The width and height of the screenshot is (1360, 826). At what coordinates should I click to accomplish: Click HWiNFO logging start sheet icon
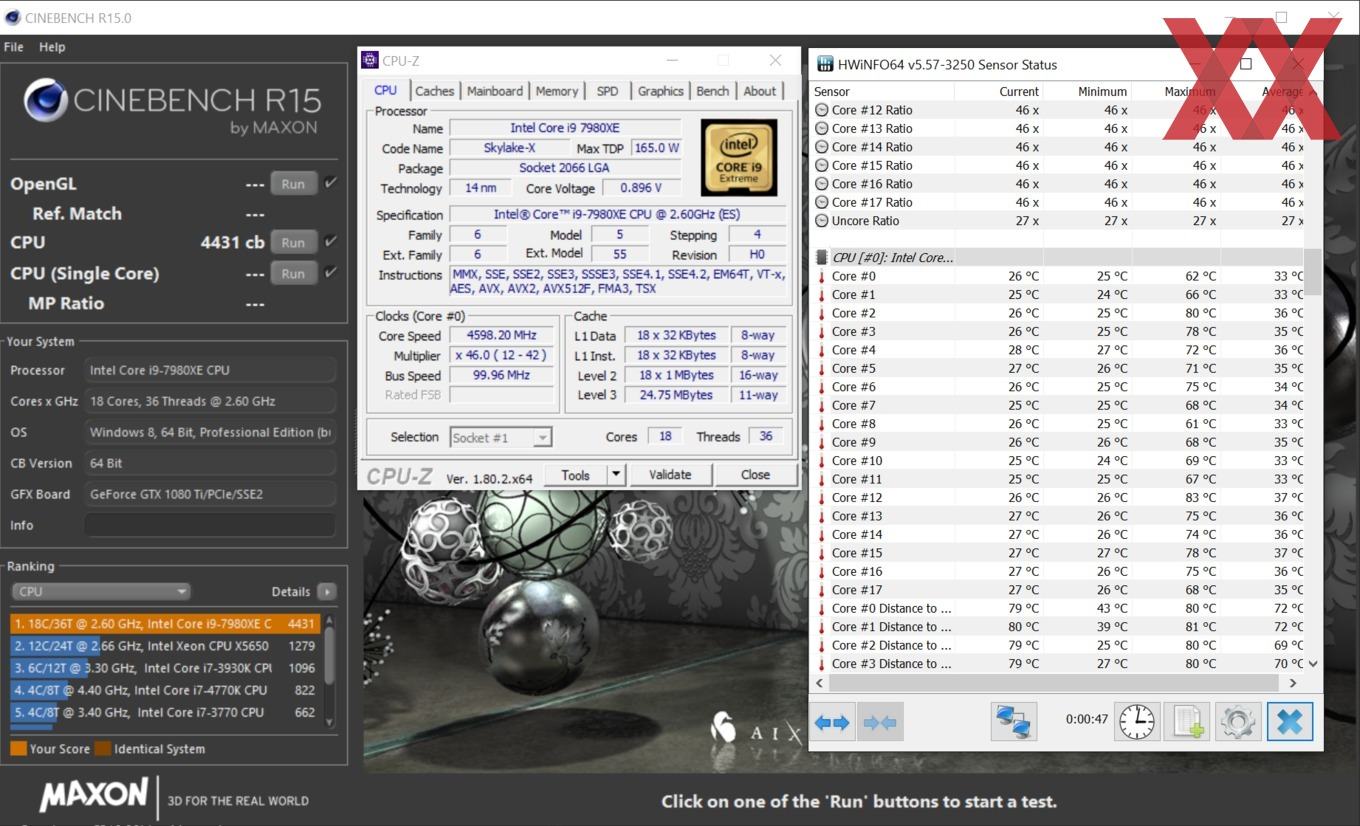pyautogui.click(x=1187, y=722)
